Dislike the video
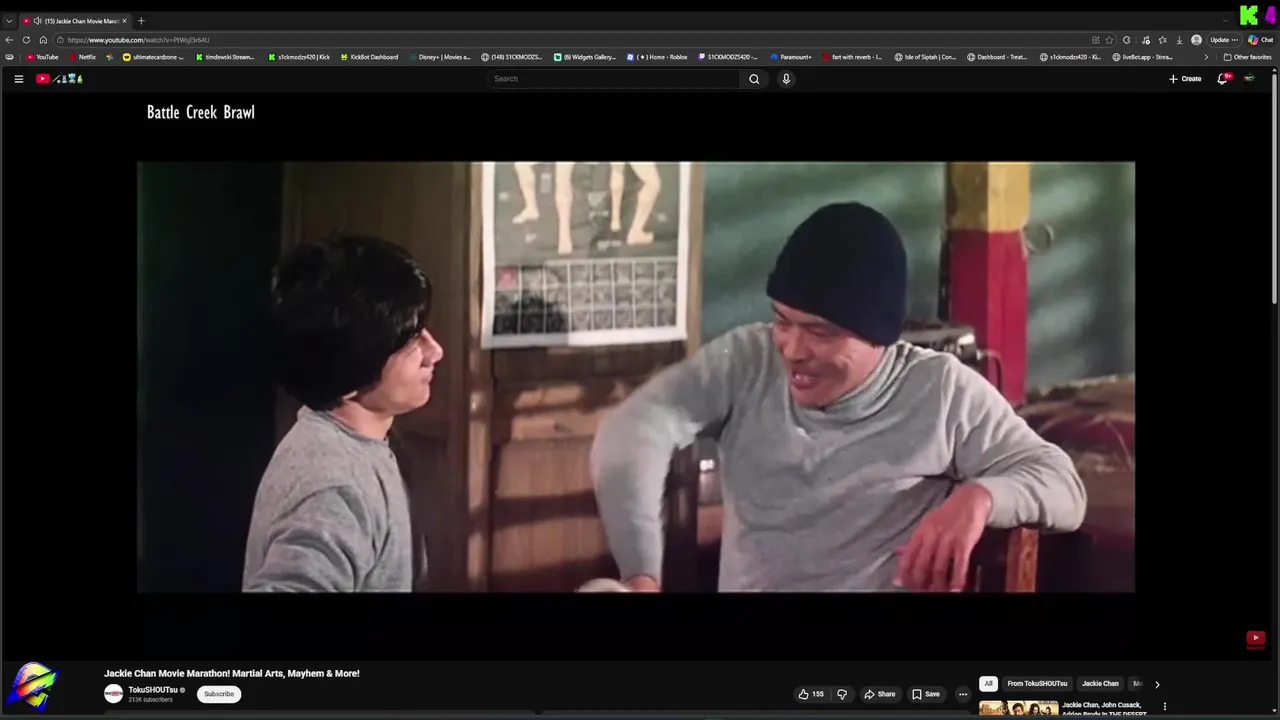This screenshot has height=720, width=1280. point(842,694)
